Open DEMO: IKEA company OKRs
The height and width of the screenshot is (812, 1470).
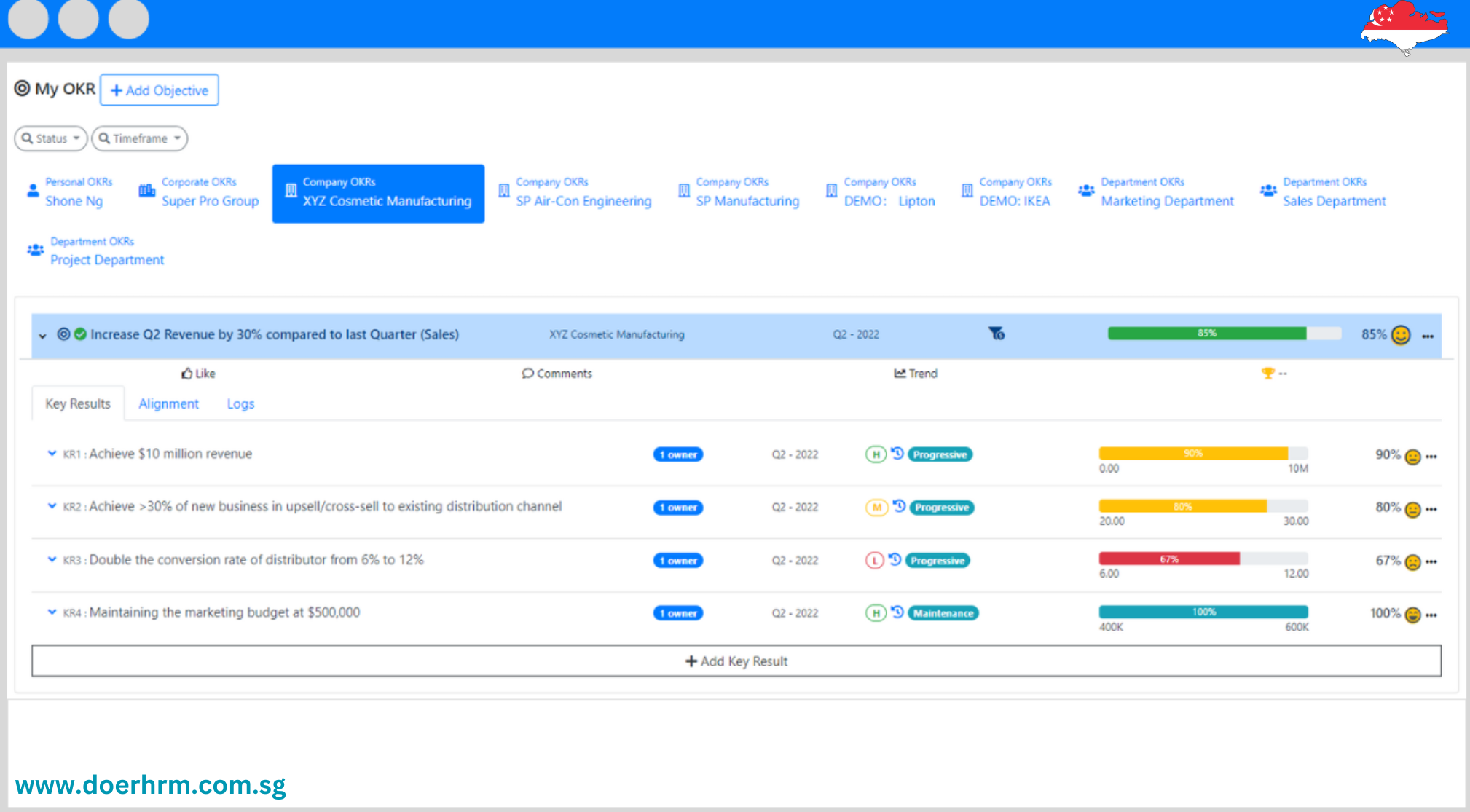coord(1007,192)
